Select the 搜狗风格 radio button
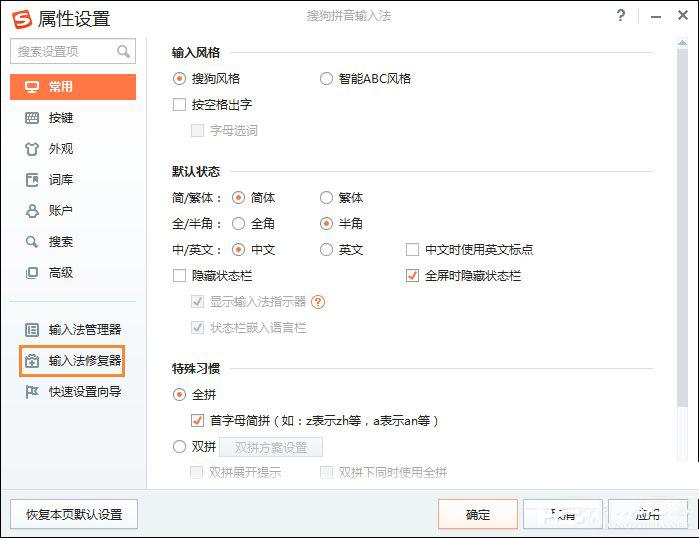Viewport: 699px width, 538px height. coord(179,79)
